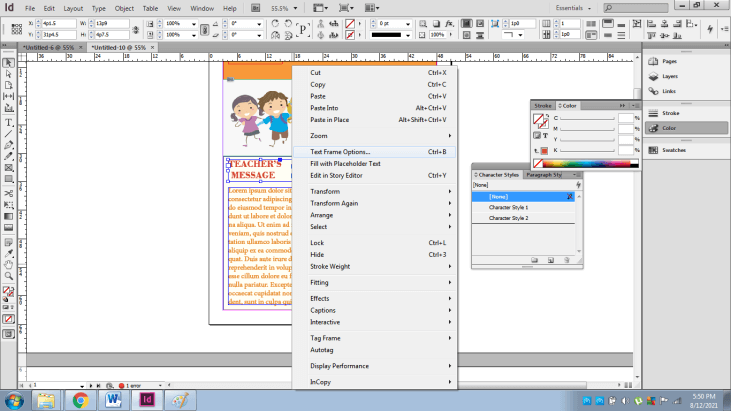Select the Type tool in the toolbox
This screenshot has width=731, height=411.
pos(9,122)
